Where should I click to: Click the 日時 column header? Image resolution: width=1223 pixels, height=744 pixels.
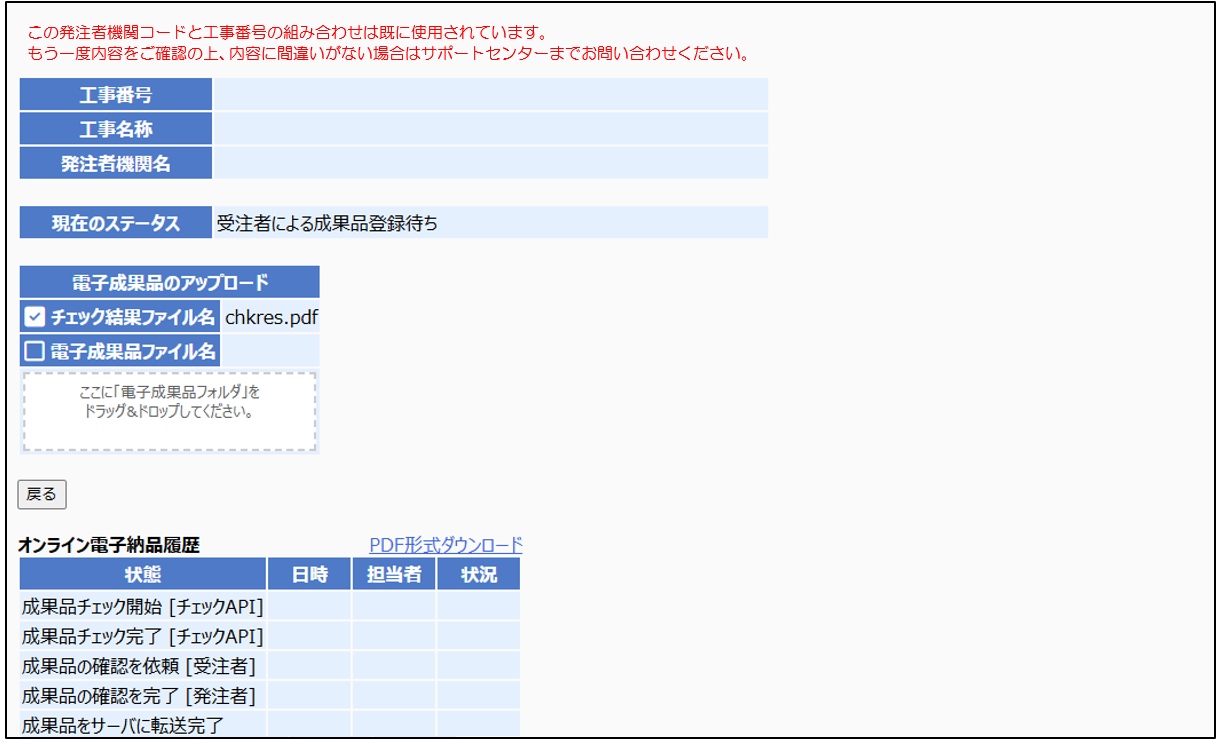tap(310, 575)
